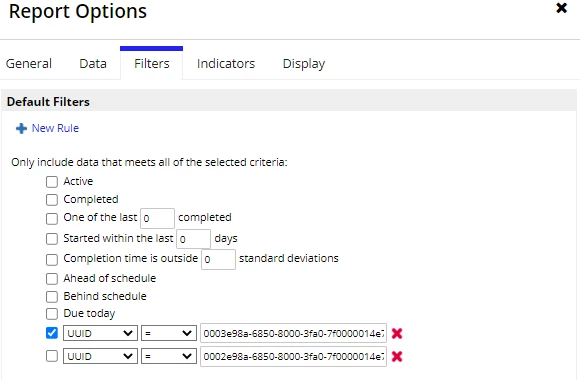
Task: Click the standard deviations number field
Action: (218, 259)
